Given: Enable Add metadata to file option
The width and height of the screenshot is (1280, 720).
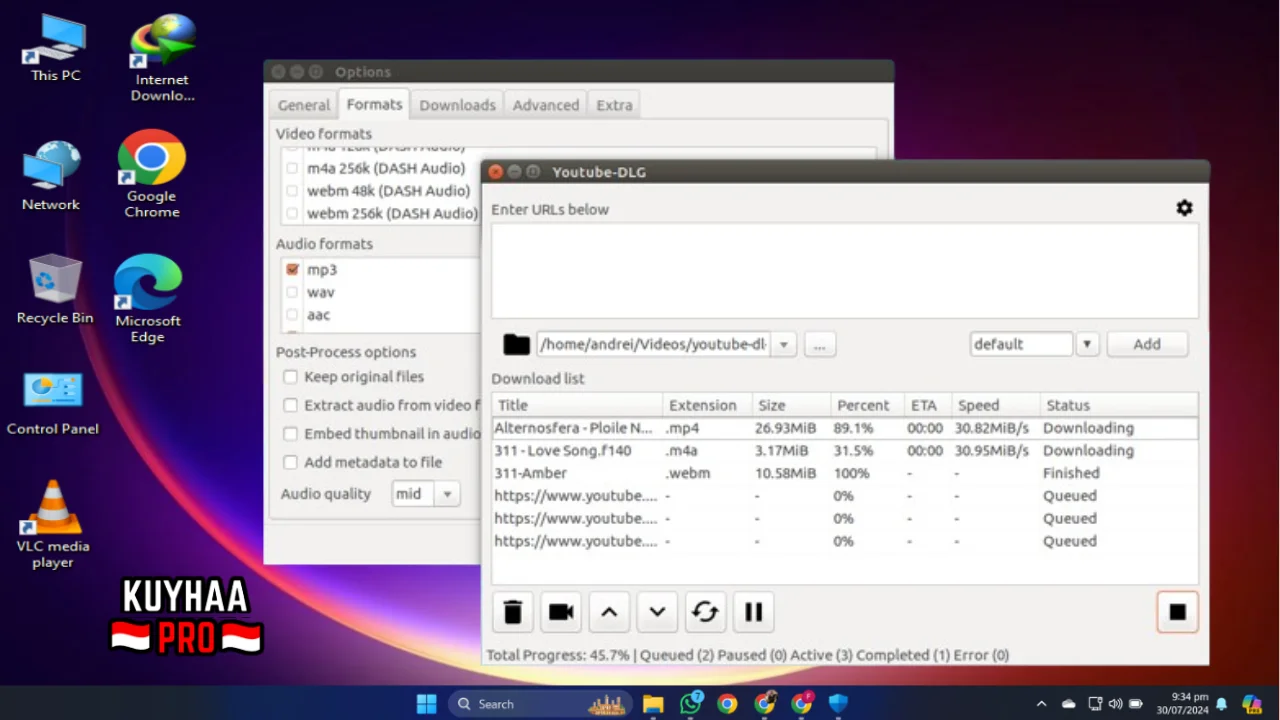Looking at the screenshot, I should coord(290,462).
